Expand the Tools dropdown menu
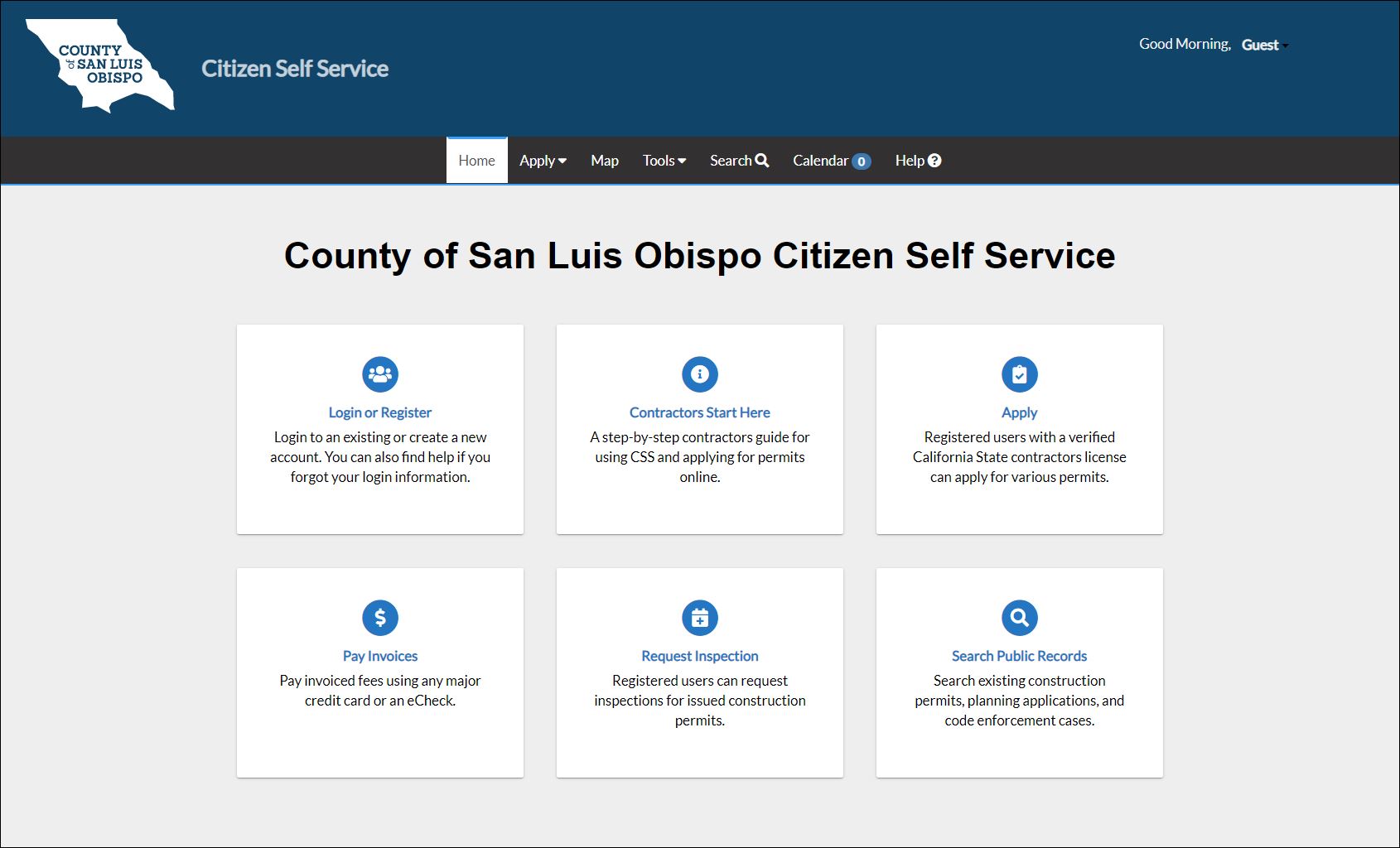This screenshot has height=848, width=1400. [x=664, y=161]
